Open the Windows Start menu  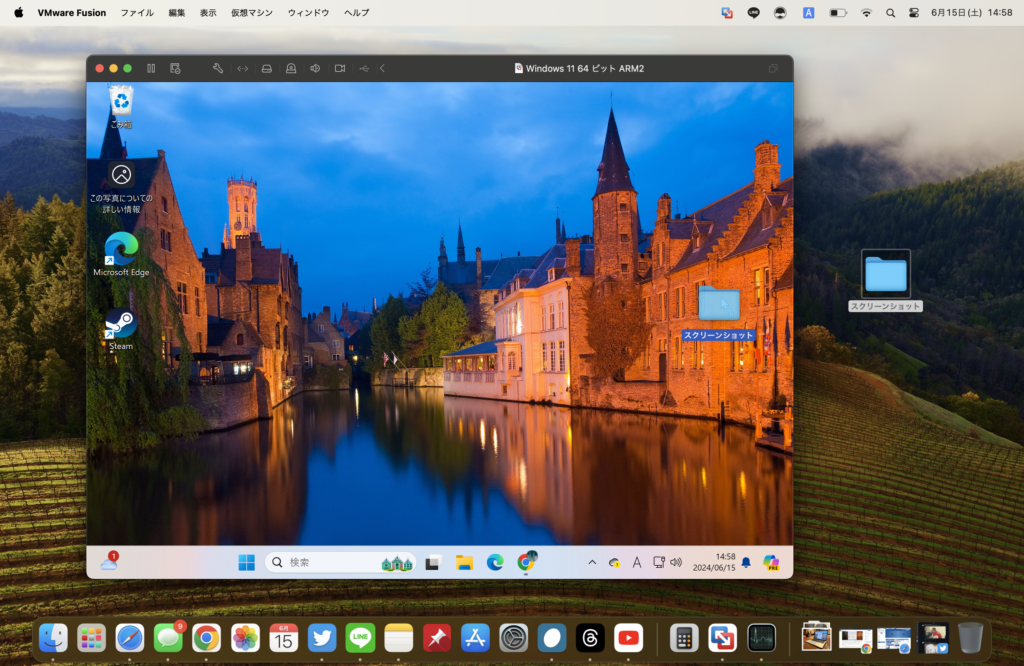pyautogui.click(x=246, y=562)
